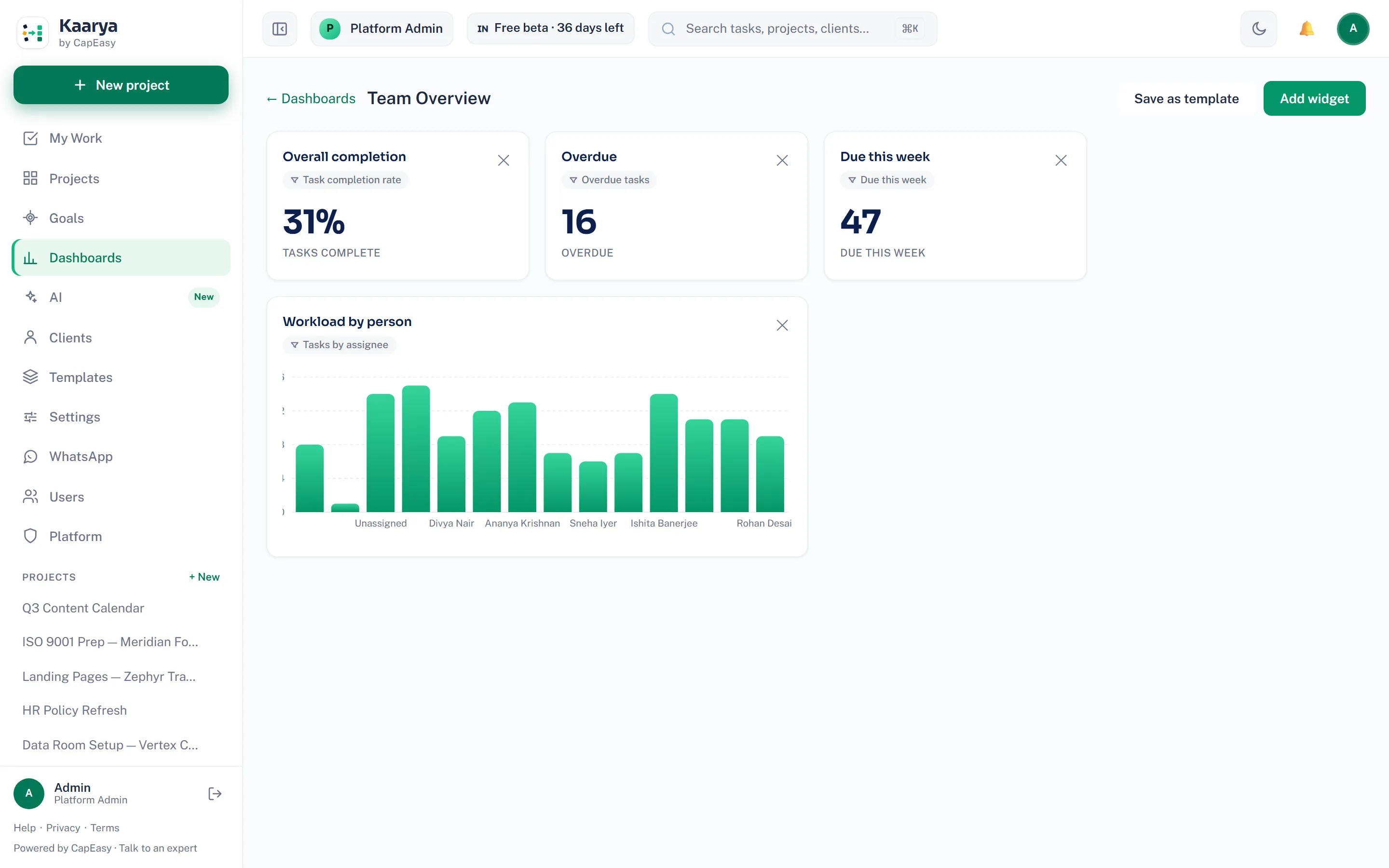Click the Admin profile name in sidebar

click(72, 787)
